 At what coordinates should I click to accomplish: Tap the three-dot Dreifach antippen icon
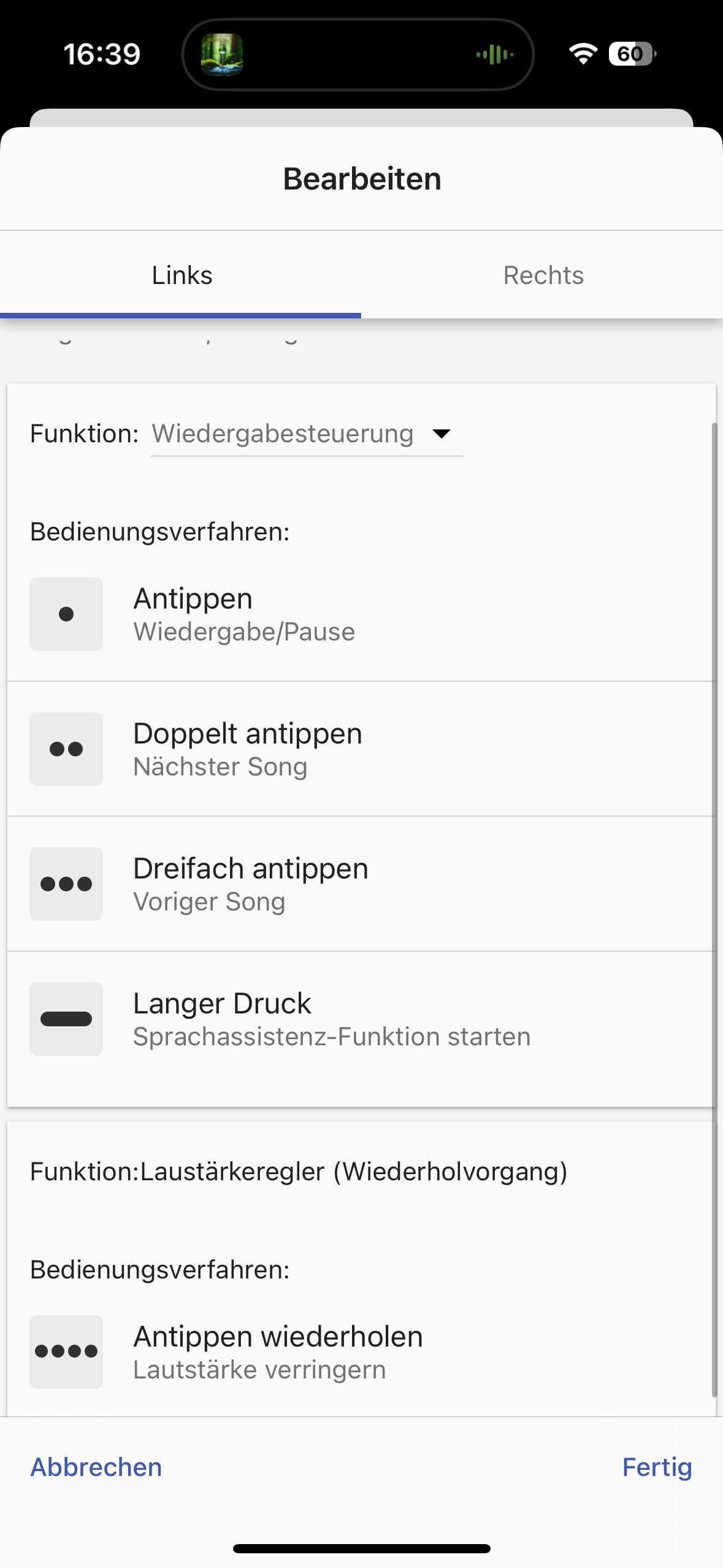click(x=66, y=884)
